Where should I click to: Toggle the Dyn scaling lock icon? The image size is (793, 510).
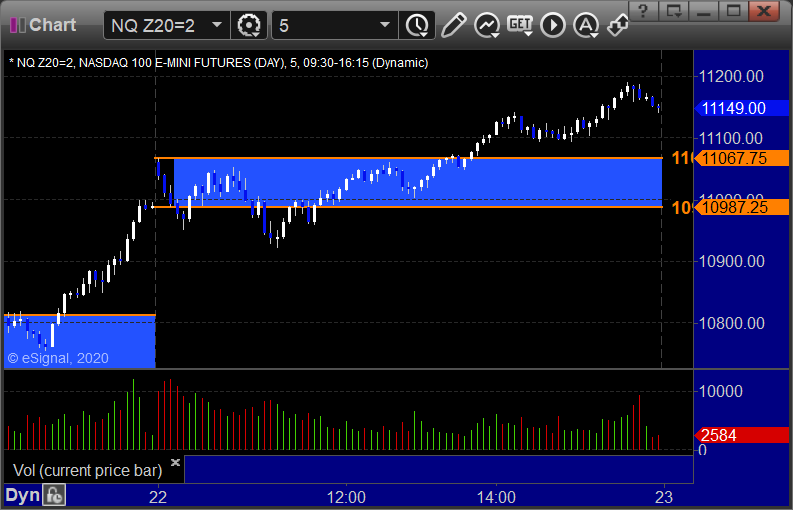coord(54,495)
